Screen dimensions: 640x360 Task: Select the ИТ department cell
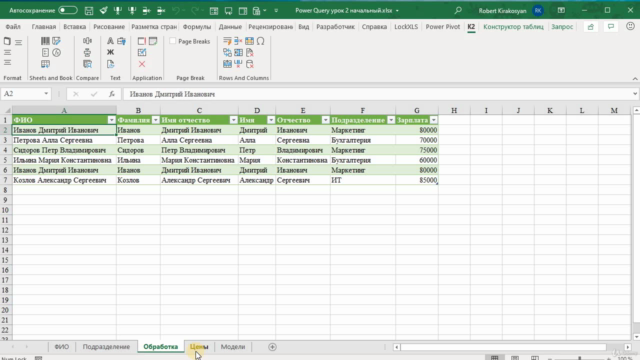click(362, 180)
